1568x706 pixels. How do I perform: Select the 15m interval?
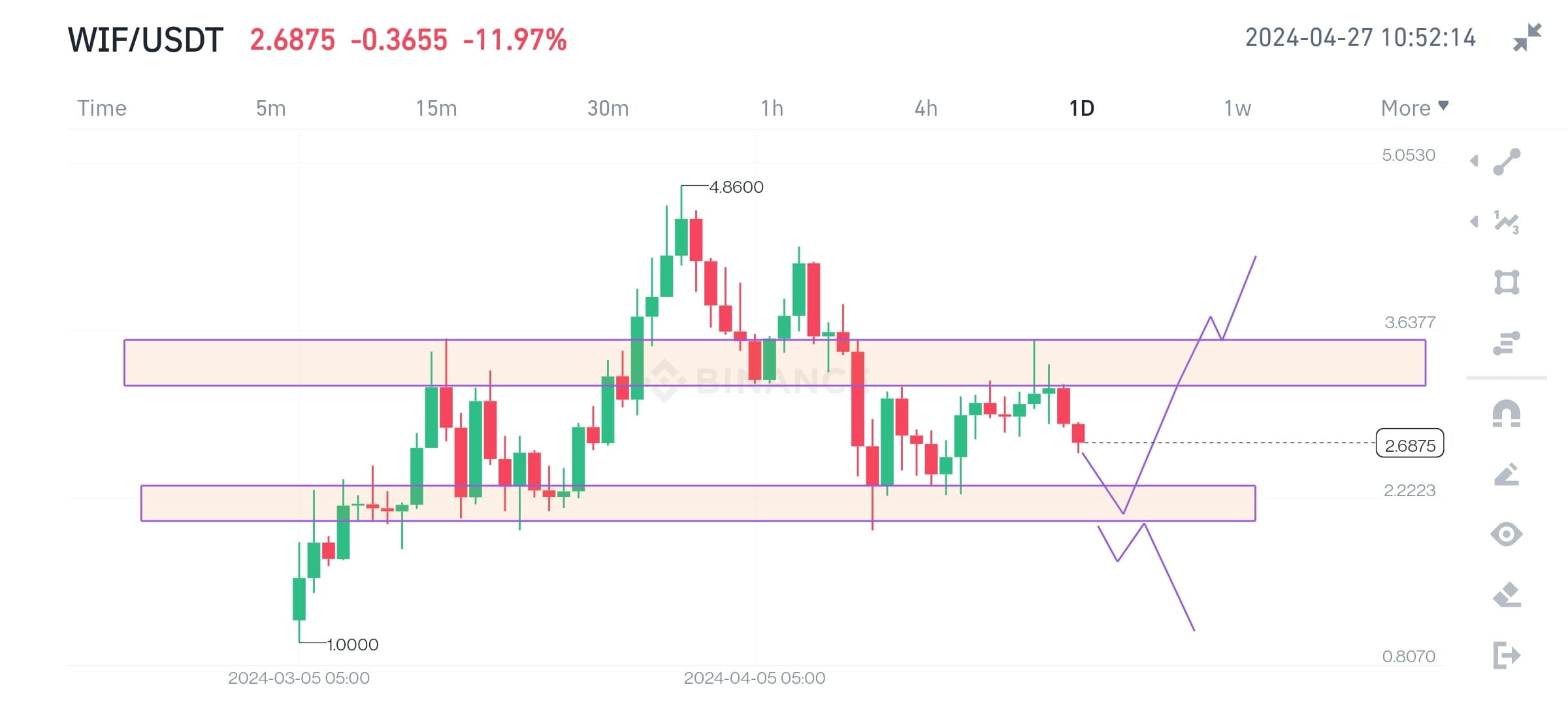(x=436, y=108)
